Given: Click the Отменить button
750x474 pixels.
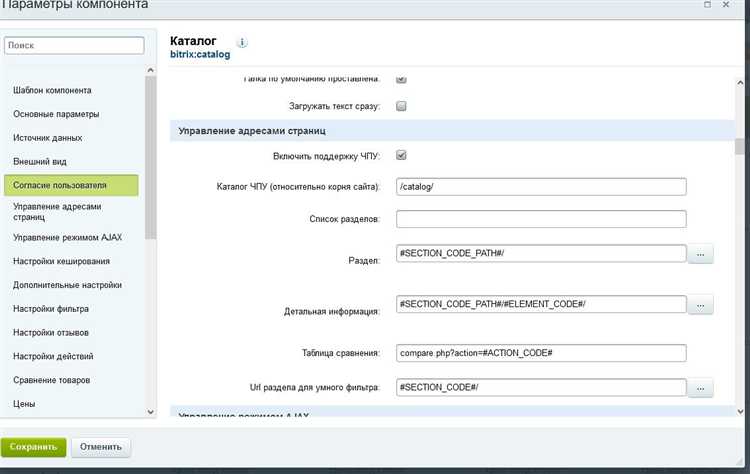Looking at the screenshot, I should click(100, 447).
